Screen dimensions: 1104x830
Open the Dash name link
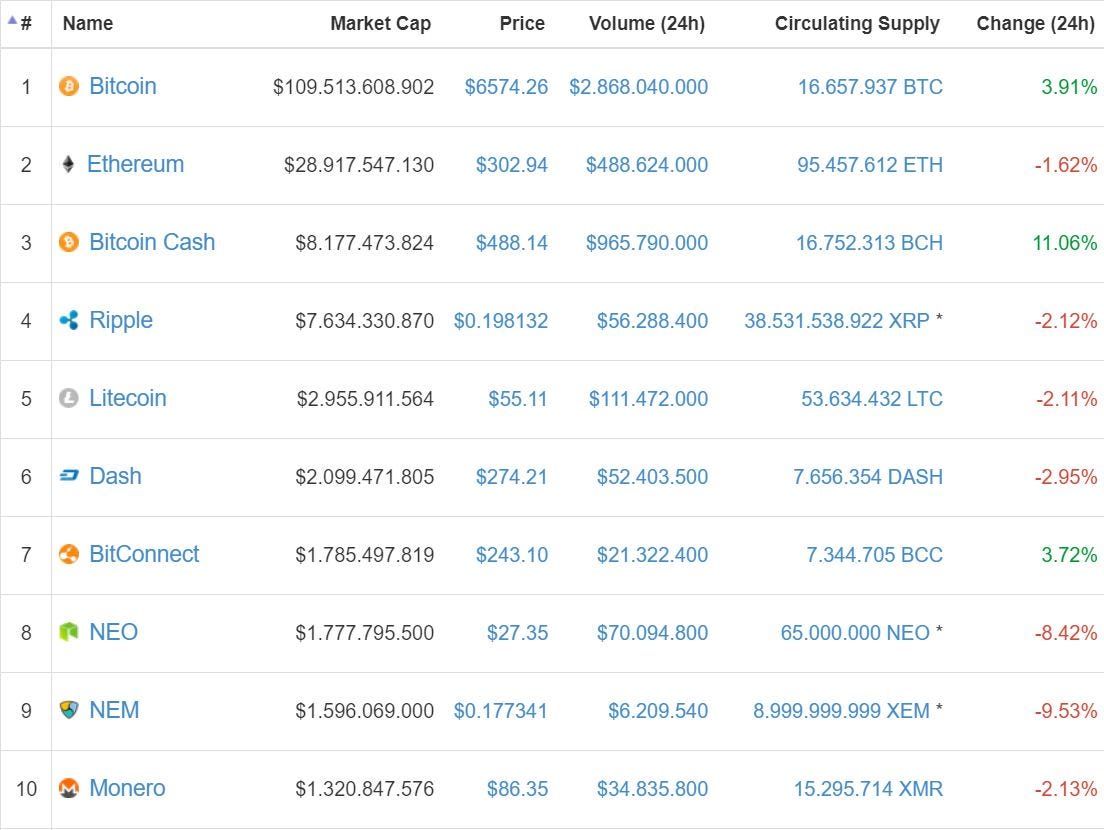[x=115, y=477]
